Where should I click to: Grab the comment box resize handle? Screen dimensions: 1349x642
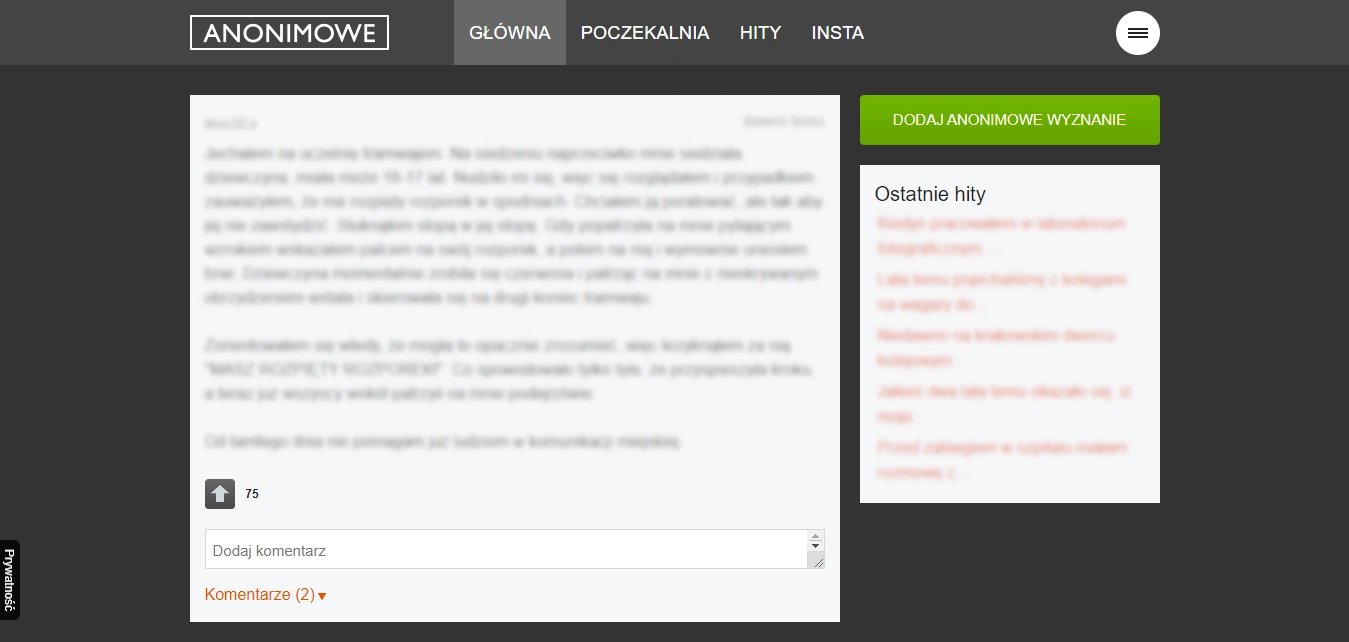[x=818, y=562]
